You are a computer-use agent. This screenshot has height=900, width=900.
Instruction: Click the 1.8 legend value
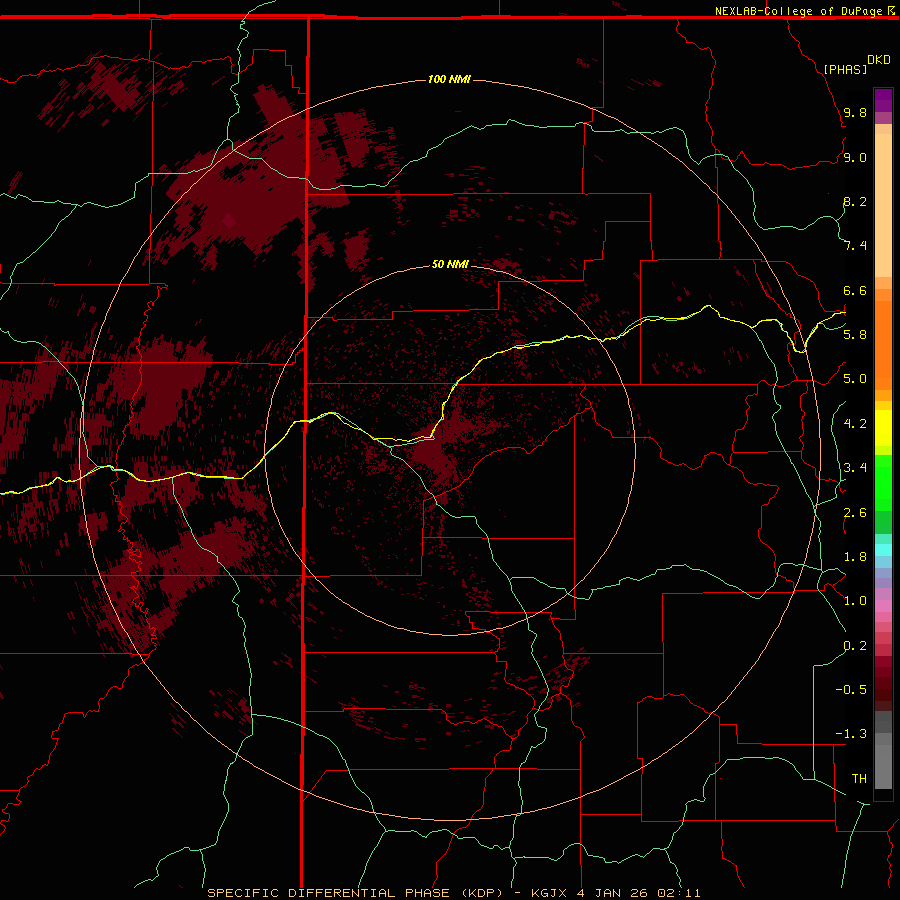(855, 557)
